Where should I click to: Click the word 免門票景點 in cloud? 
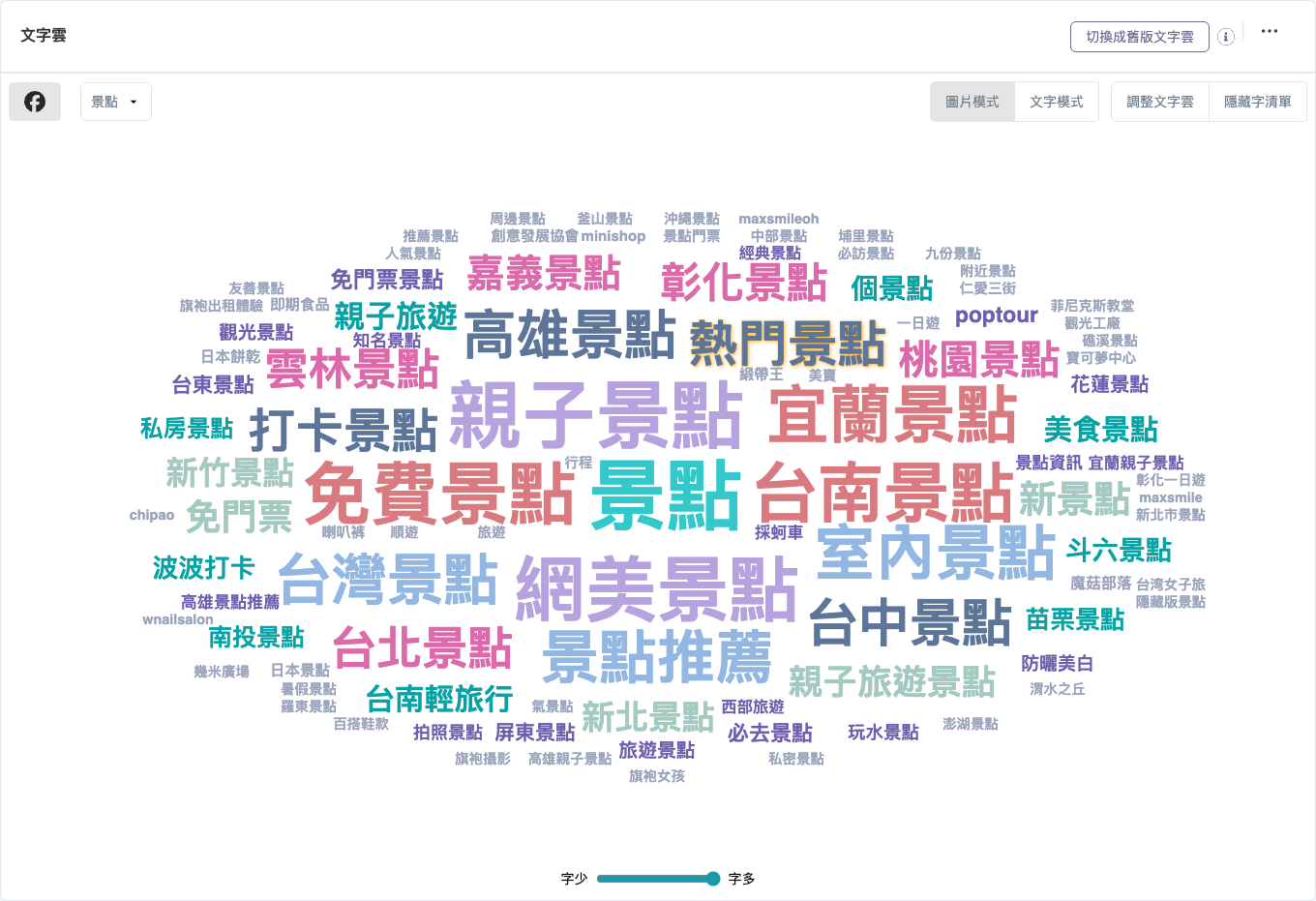tap(387, 280)
